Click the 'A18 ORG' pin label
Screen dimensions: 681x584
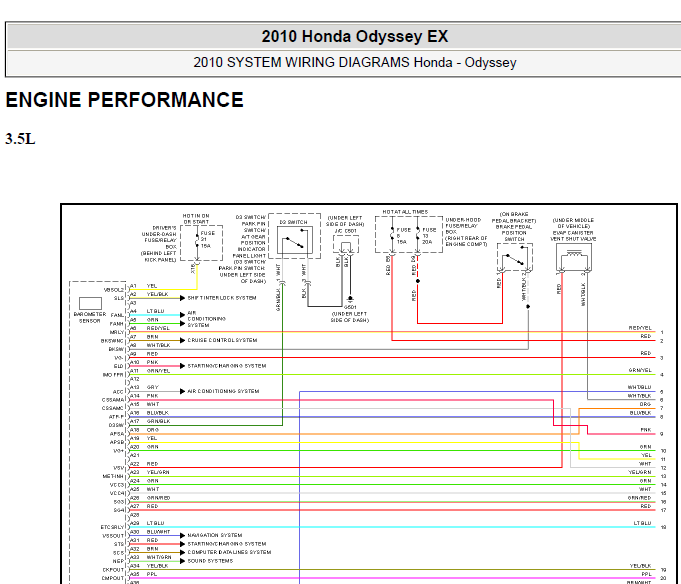[x=145, y=430]
